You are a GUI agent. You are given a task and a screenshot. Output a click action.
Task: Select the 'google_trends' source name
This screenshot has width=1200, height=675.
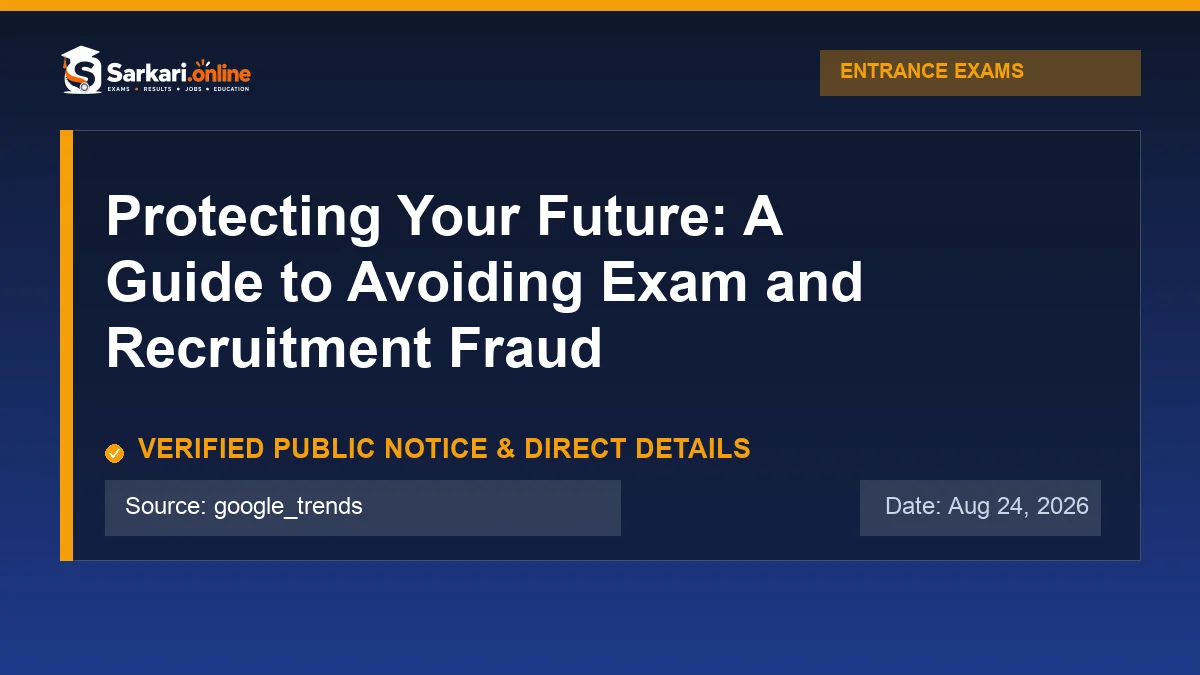288,507
